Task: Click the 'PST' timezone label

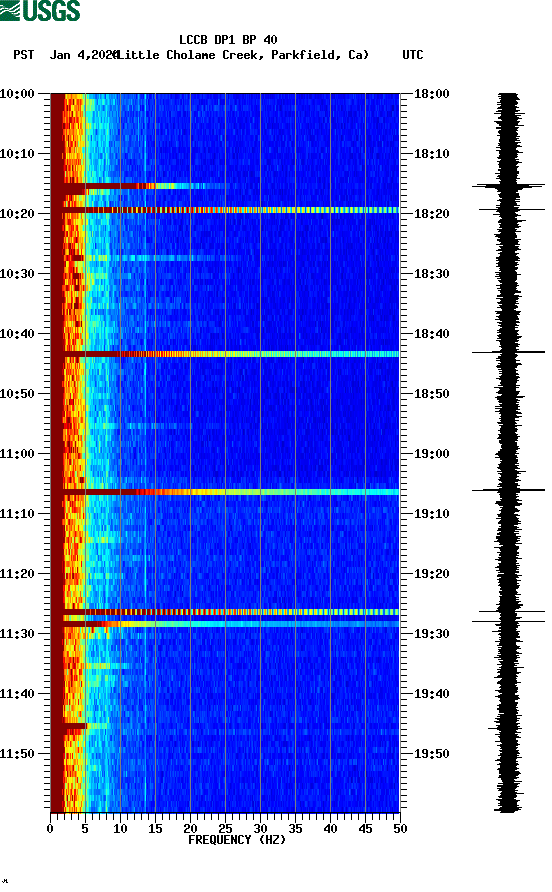Action: pos(24,55)
